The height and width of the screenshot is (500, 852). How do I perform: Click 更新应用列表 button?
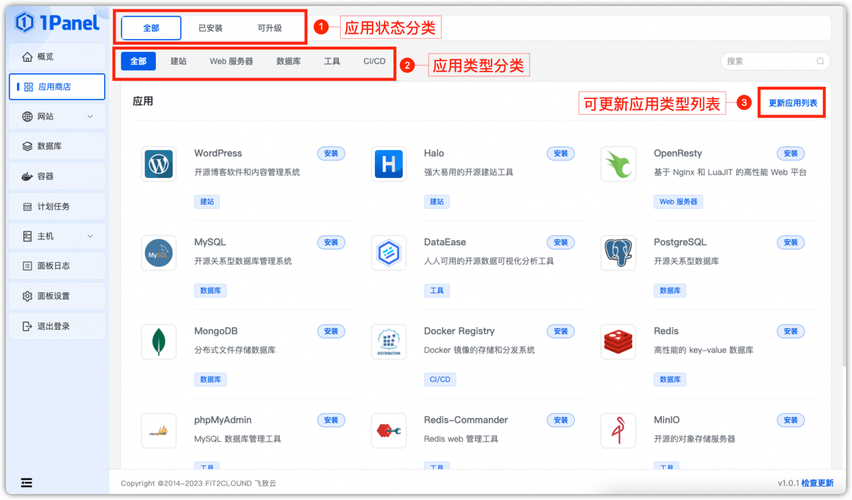793,103
